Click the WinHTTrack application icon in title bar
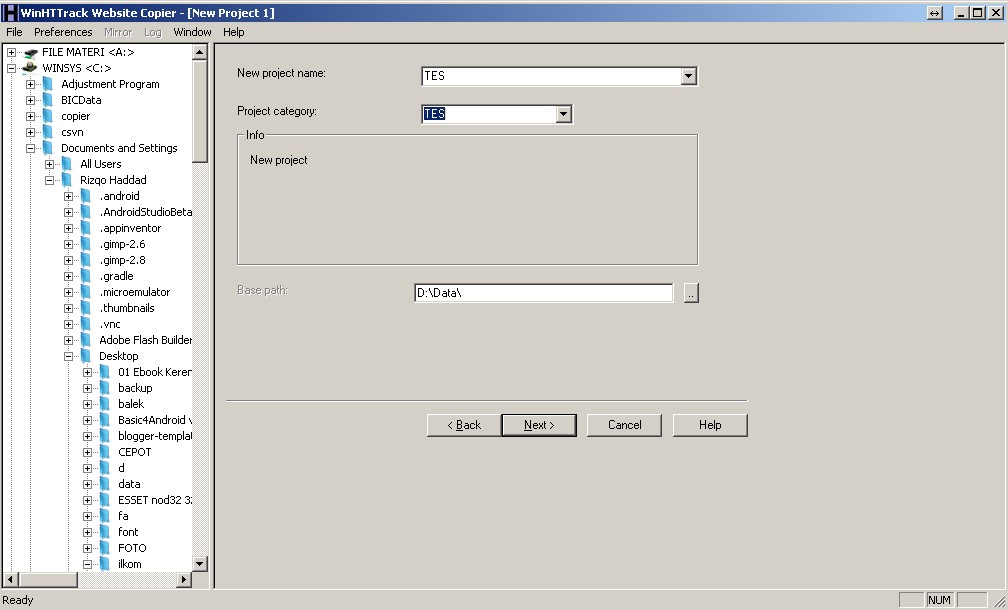Screen dimensions: 1008x610 coord(10,13)
